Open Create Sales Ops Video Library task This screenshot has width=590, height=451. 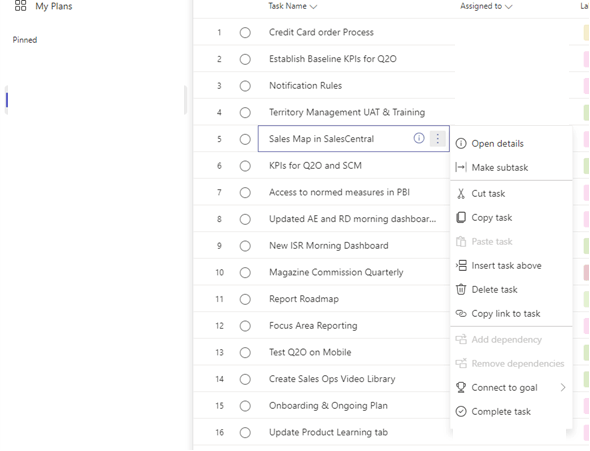332,379
